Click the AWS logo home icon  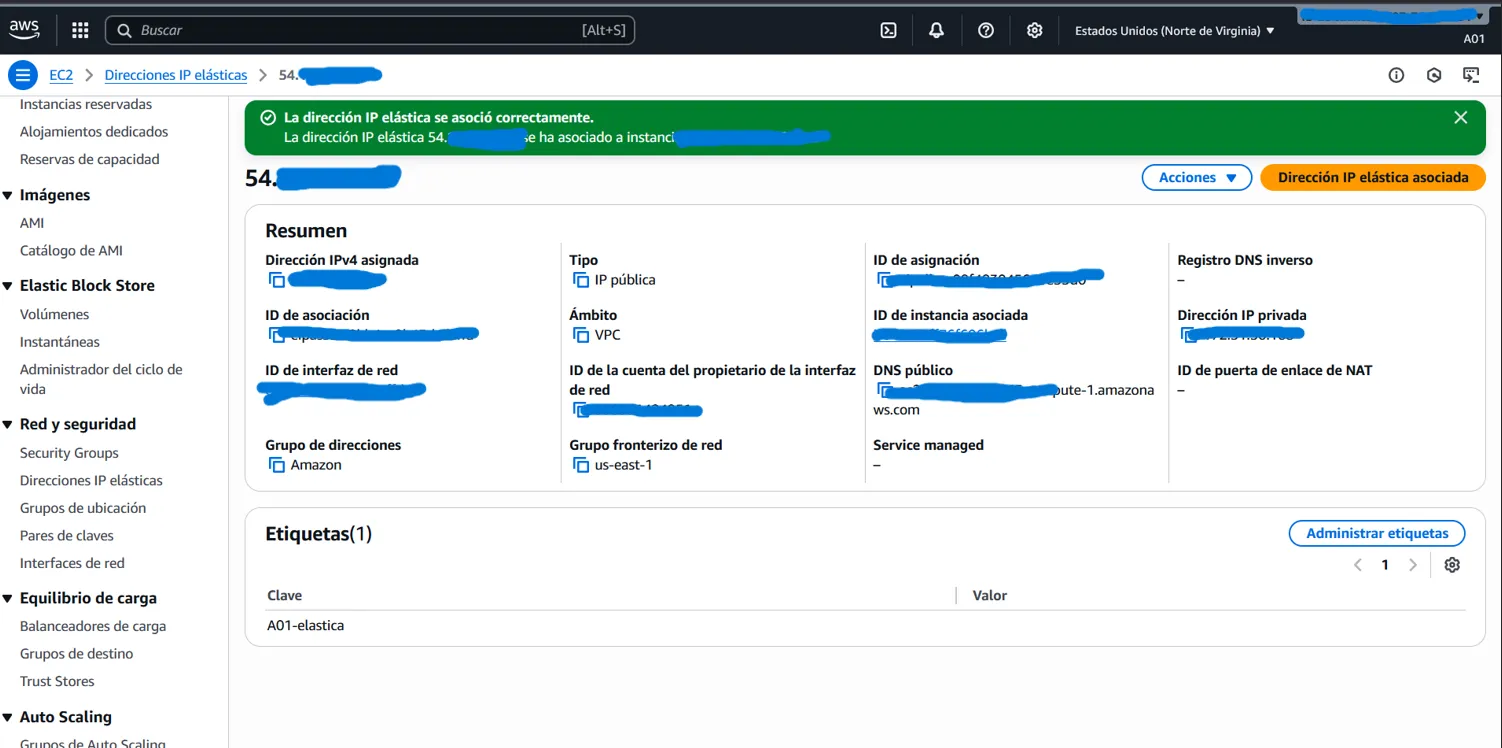pyautogui.click(x=25, y=31)
